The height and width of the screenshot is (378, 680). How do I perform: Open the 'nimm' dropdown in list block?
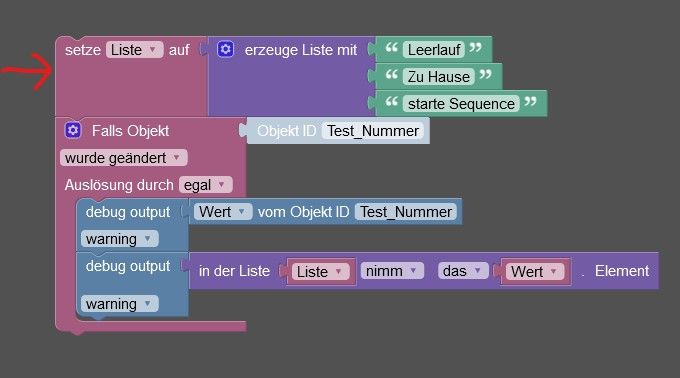(392, 271)
